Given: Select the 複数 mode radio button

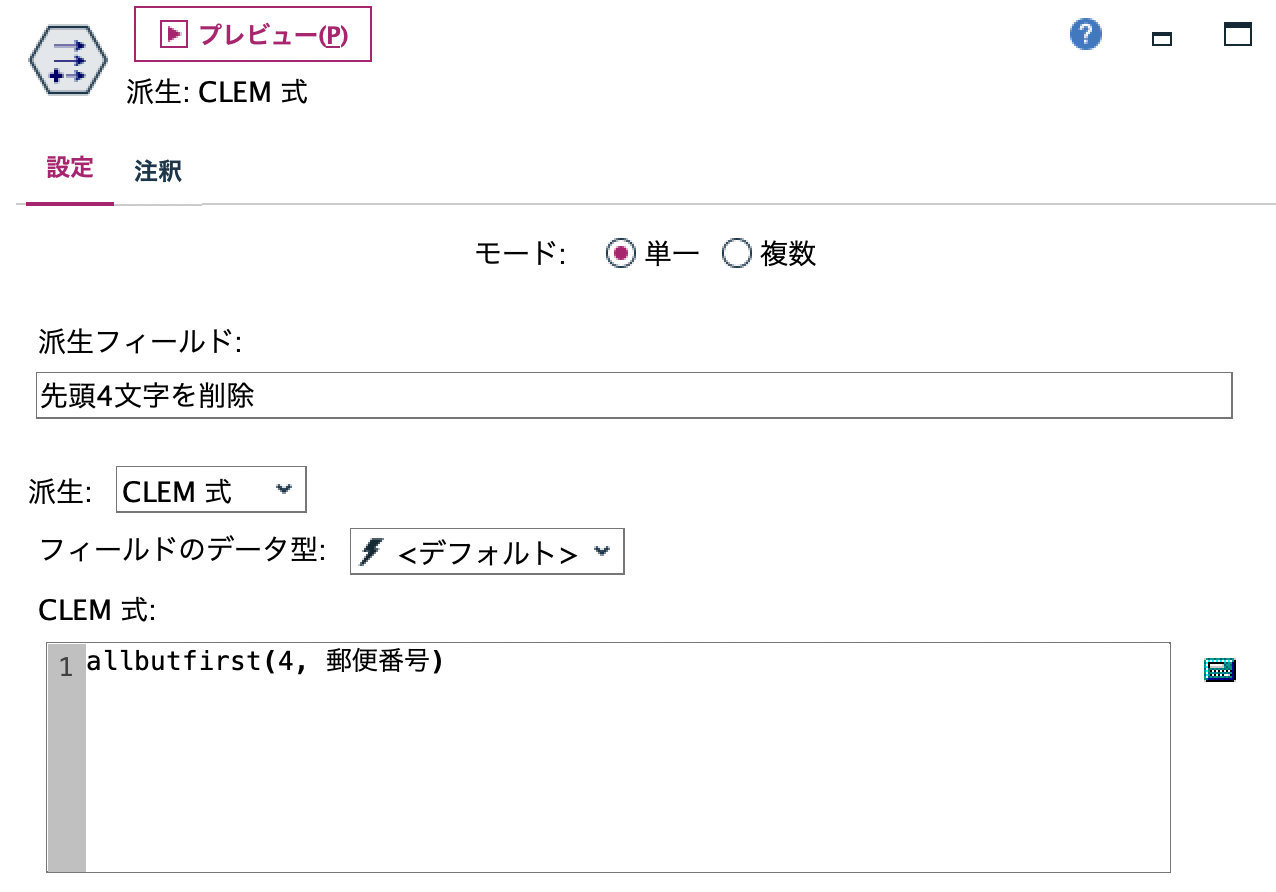Looking at the screenshot, I should [737, 254].
